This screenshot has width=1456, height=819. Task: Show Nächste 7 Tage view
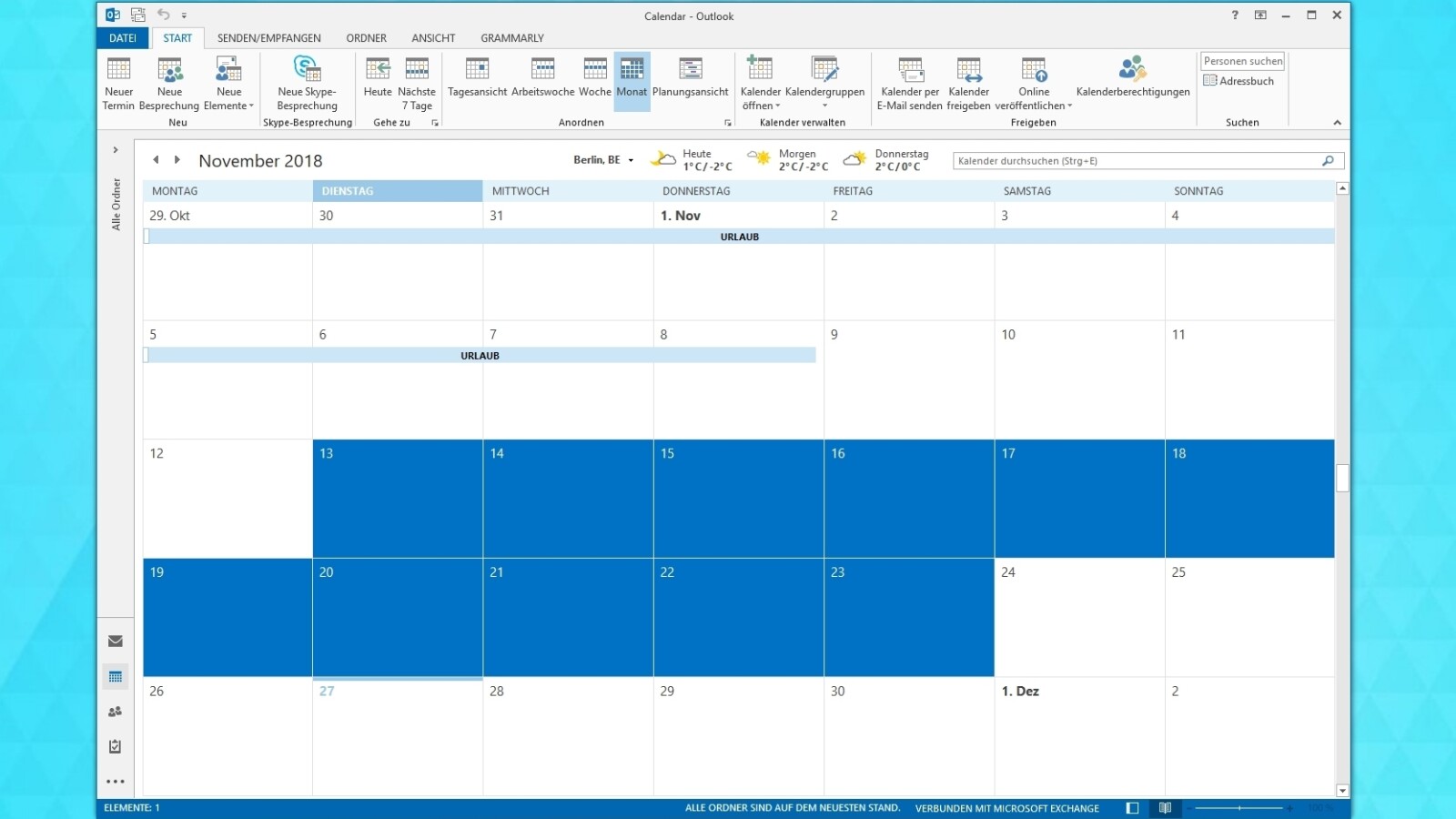(x=417, y=83)
